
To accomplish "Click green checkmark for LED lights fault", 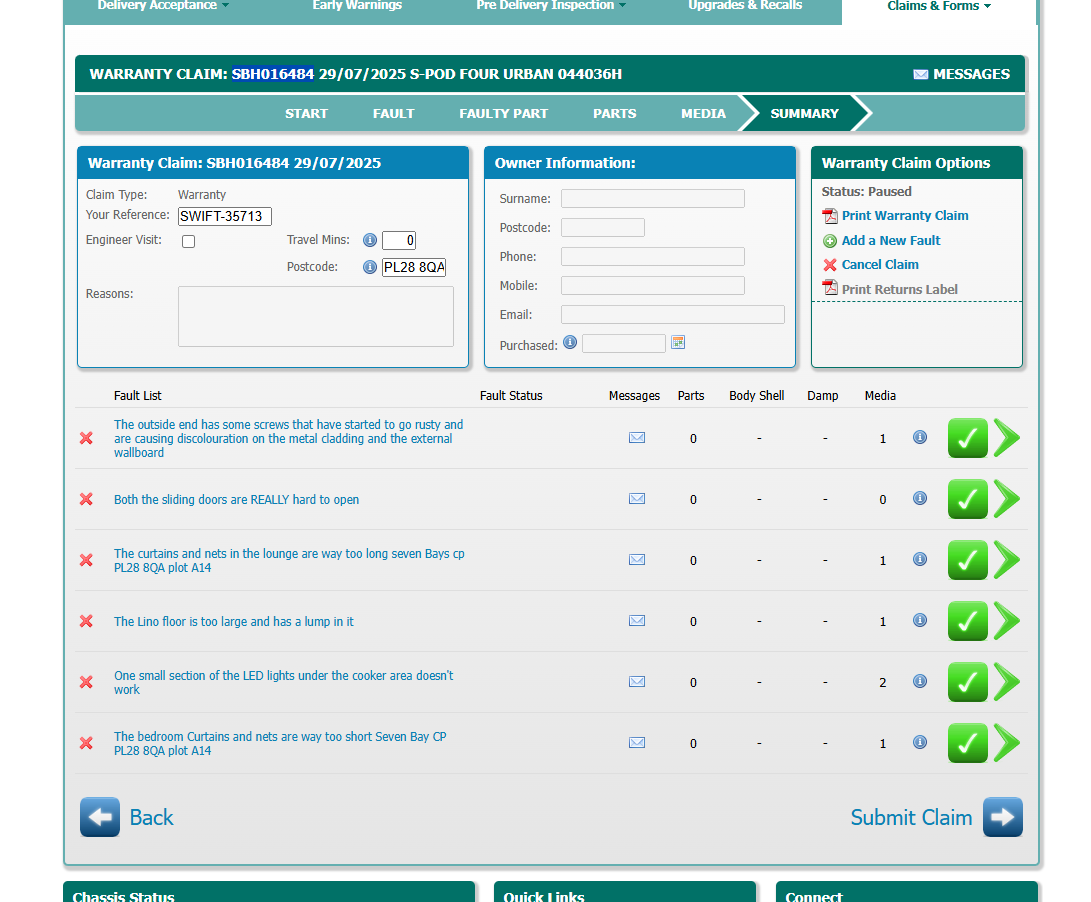I will click(968, 682).
